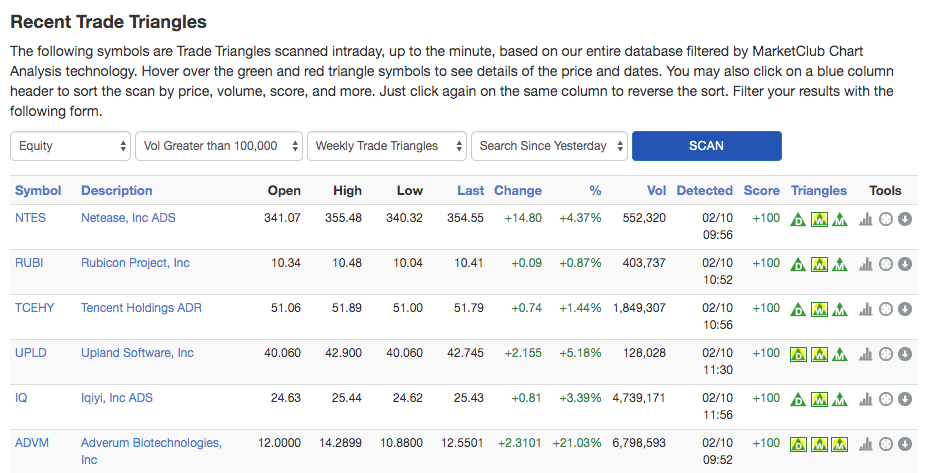
Task: Click the crosshair target icon for UPLD
Action: (885, 354)
